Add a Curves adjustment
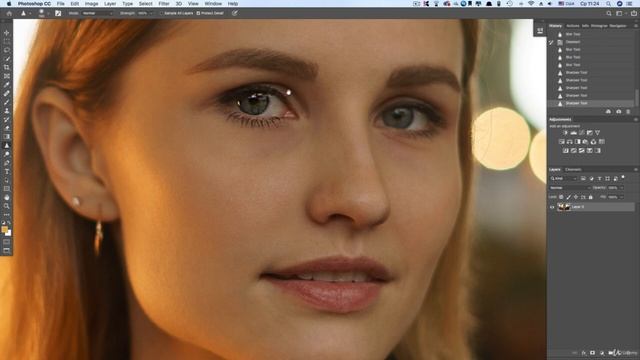Viewport: 640px width, 360px height. [x=582, y=133]
